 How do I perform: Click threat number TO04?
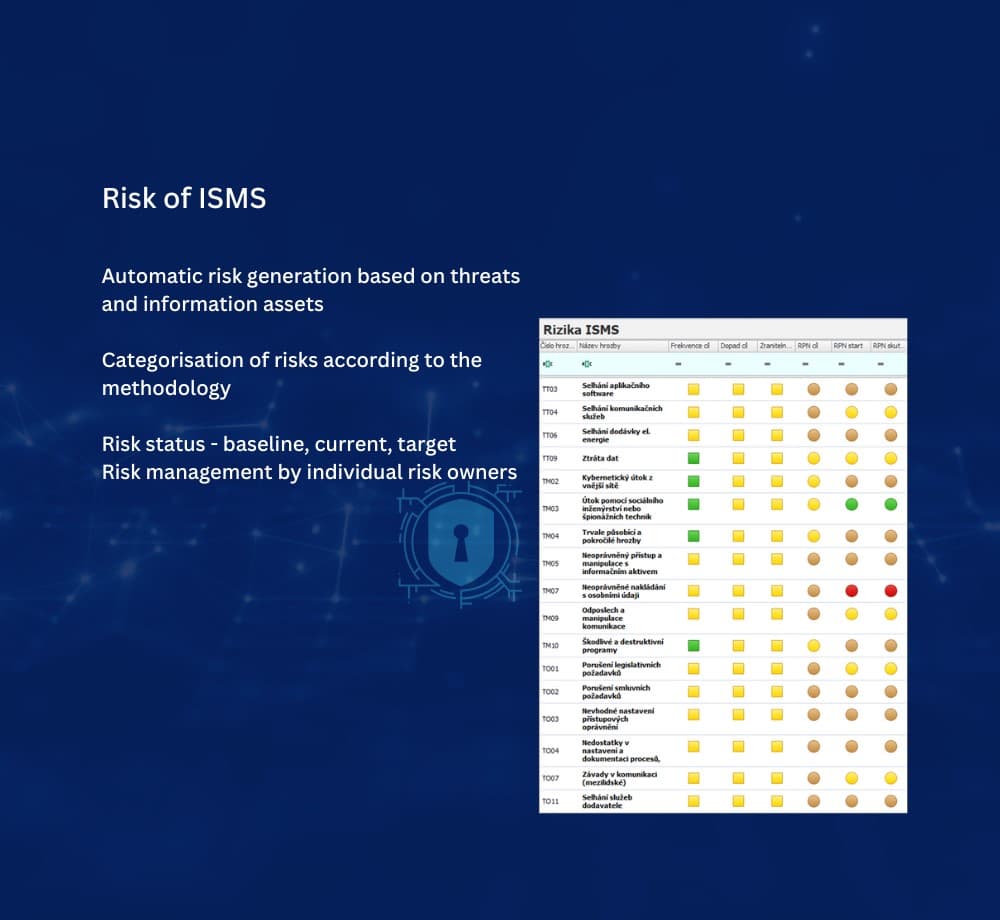pyautogui.click(x=550, y=750)
